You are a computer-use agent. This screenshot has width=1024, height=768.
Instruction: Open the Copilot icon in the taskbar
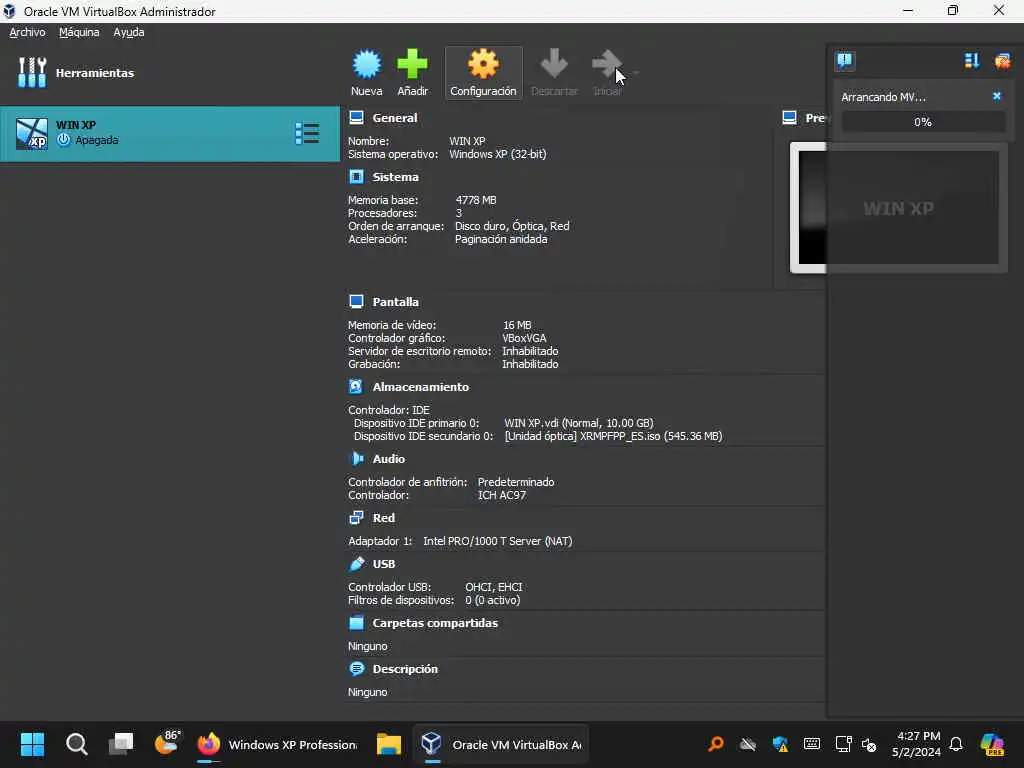click(992, 744)
